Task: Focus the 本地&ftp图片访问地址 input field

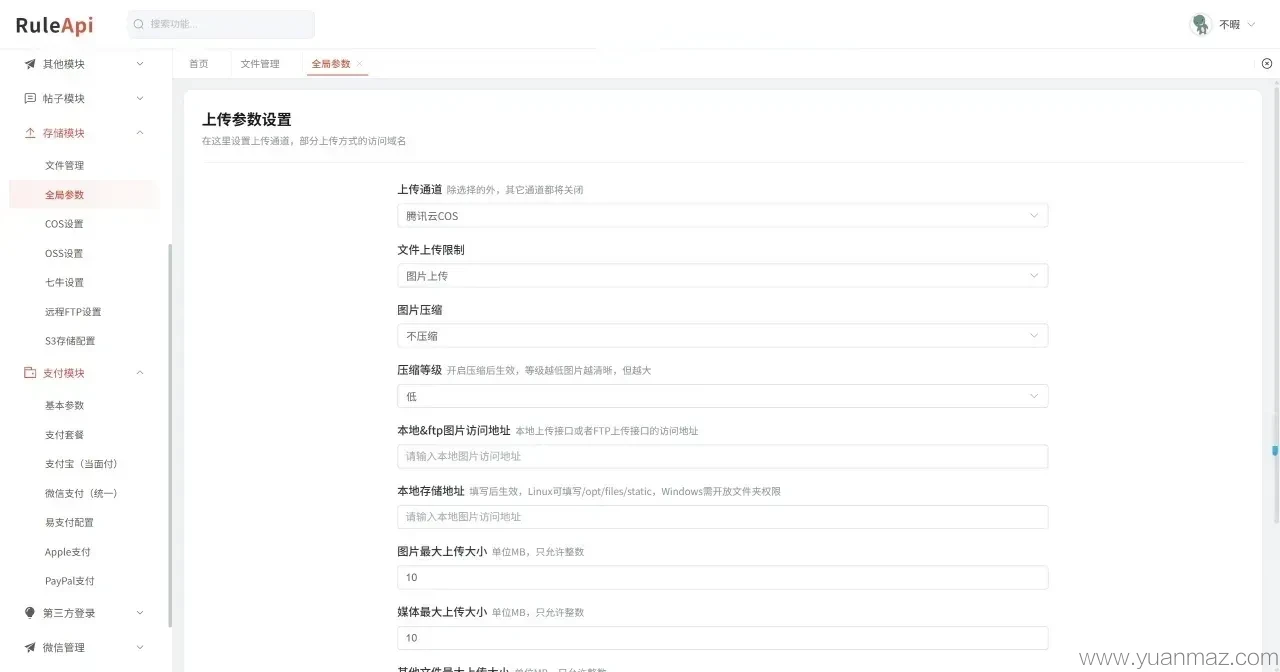Action: tap(722, 456)
